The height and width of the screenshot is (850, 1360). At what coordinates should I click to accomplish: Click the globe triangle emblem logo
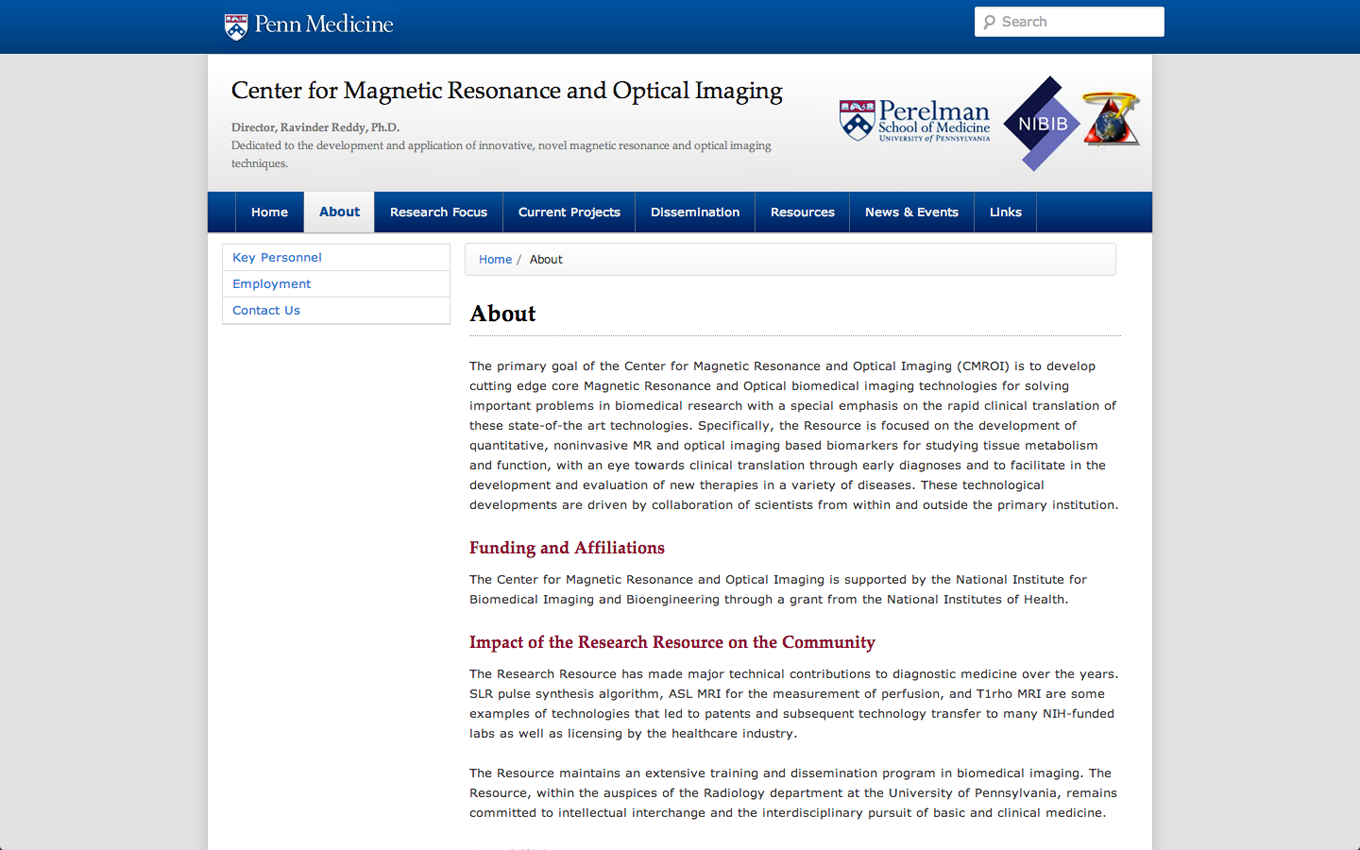1110,119
